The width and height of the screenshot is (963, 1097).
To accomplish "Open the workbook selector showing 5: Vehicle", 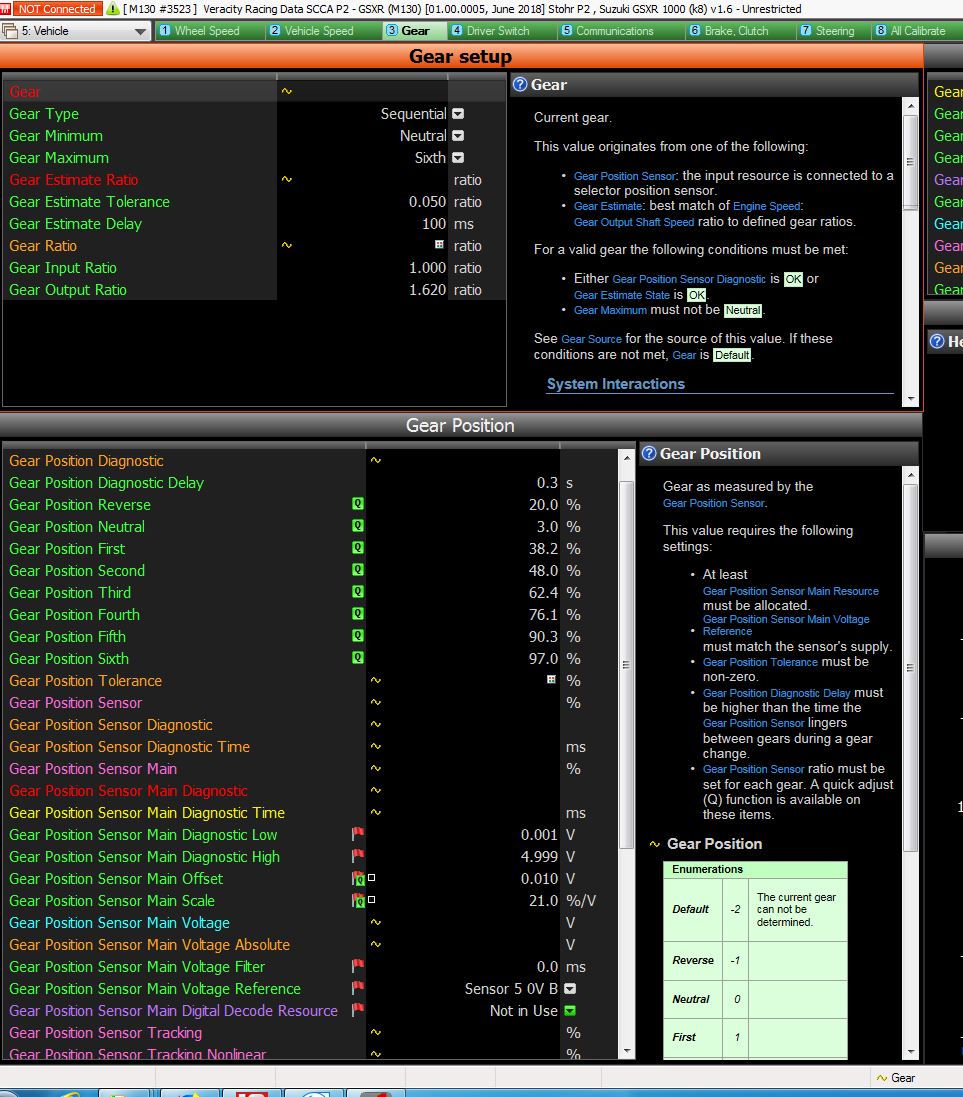I will pos(76,31).
